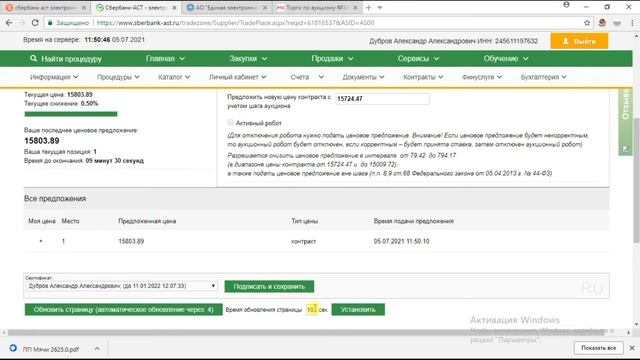640x360 pixels.
Task: Click the new contract price input field
Action: [382, 99]
